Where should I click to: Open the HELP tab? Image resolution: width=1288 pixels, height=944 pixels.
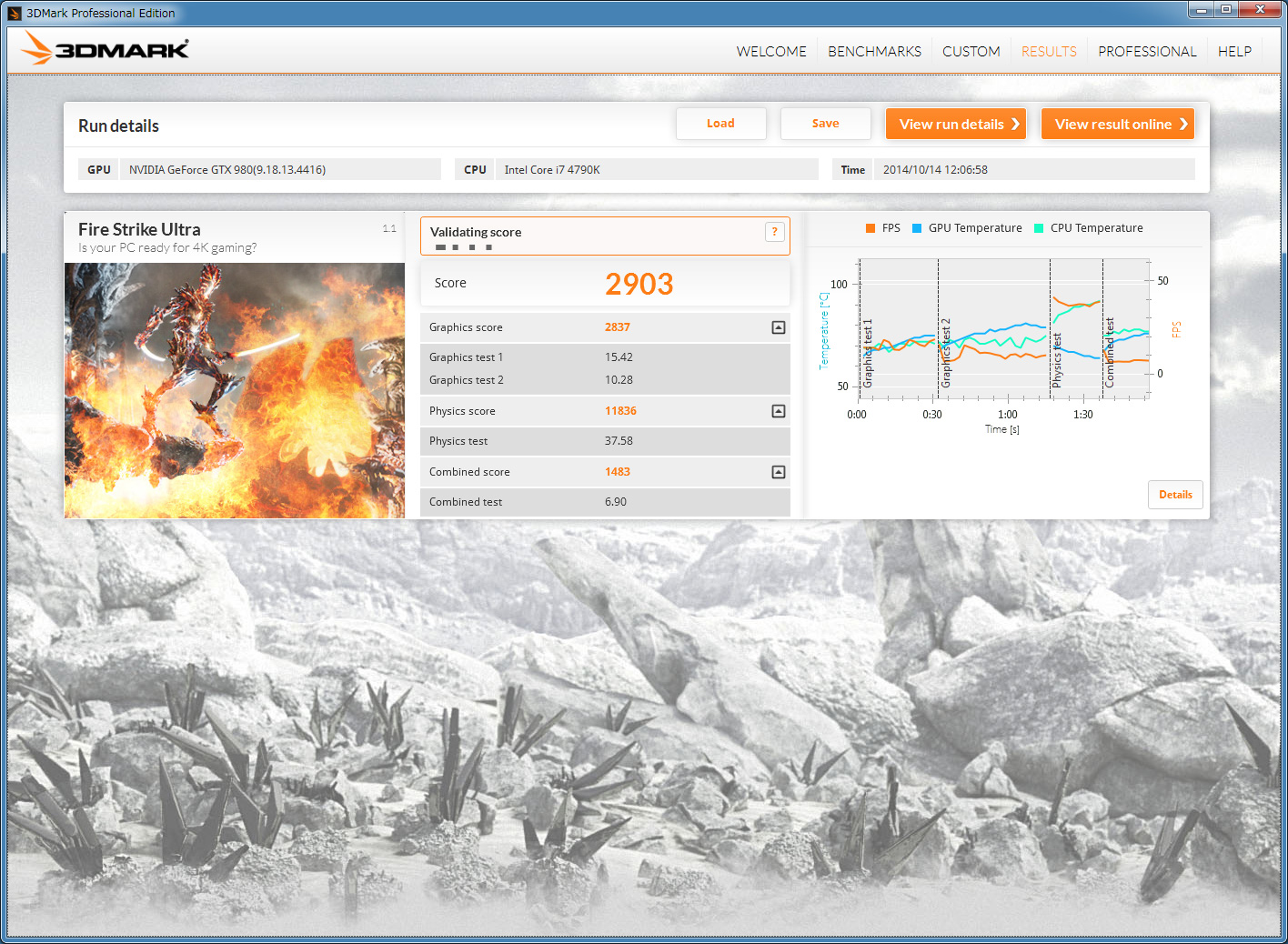tap(1234, 52)
